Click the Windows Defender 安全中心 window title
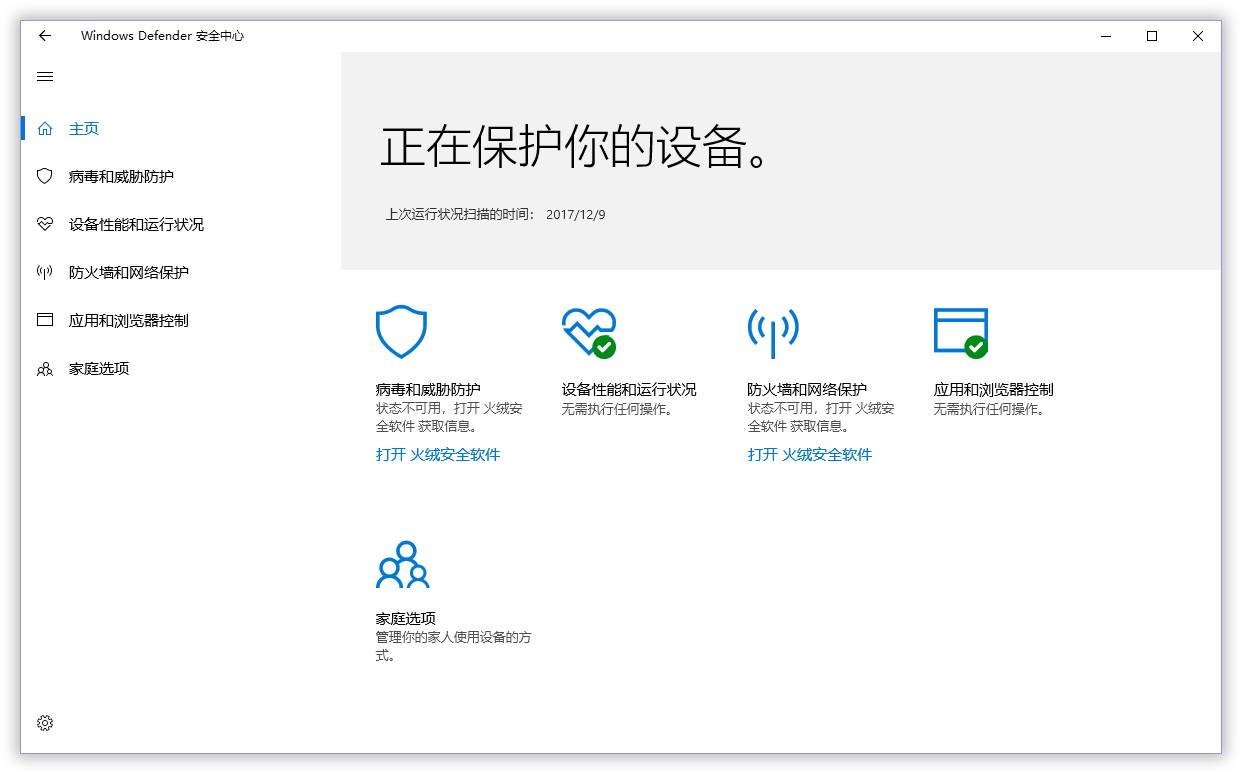 click(162, 36)
